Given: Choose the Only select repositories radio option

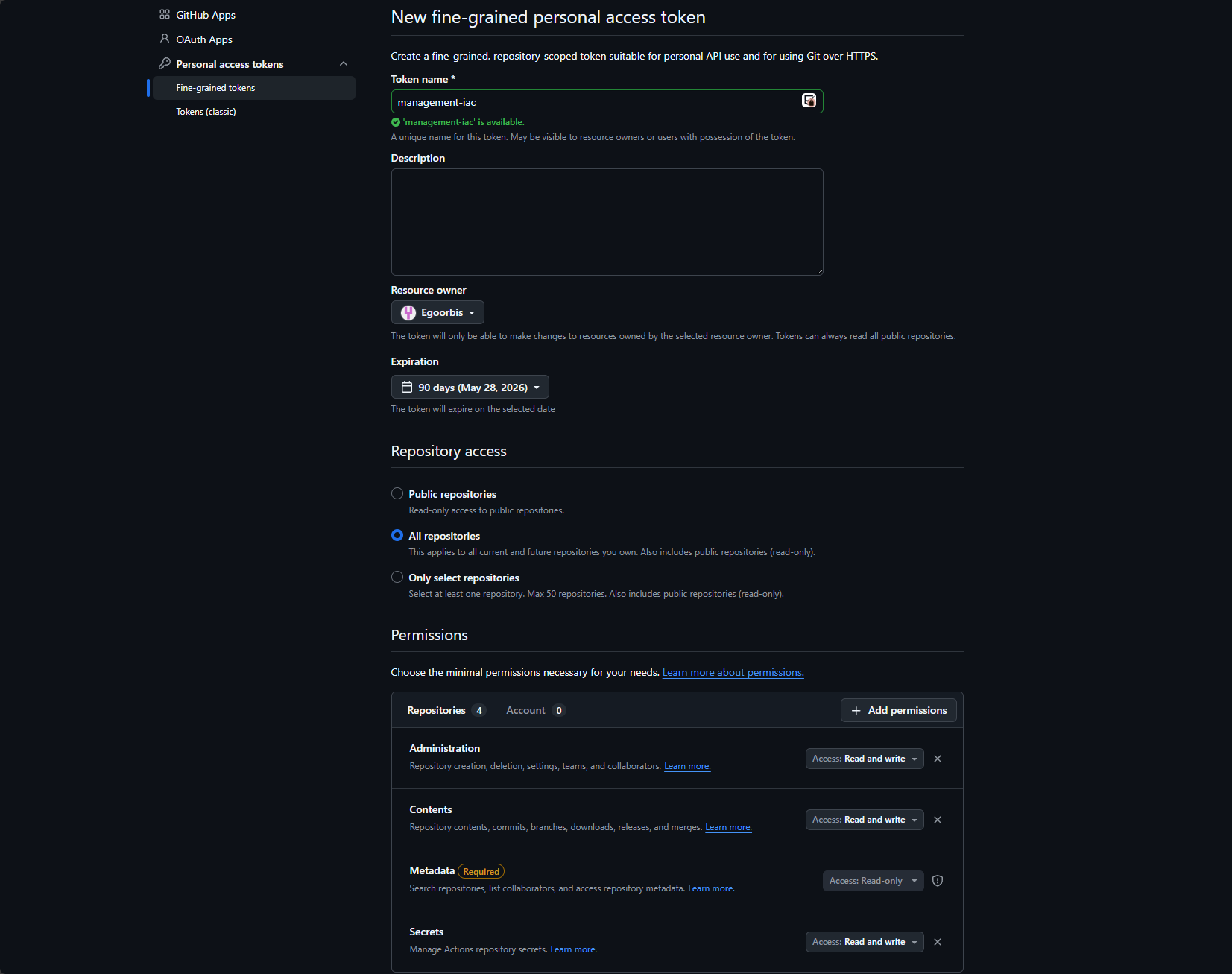Looking at the screenshot, I should [397, 577].
